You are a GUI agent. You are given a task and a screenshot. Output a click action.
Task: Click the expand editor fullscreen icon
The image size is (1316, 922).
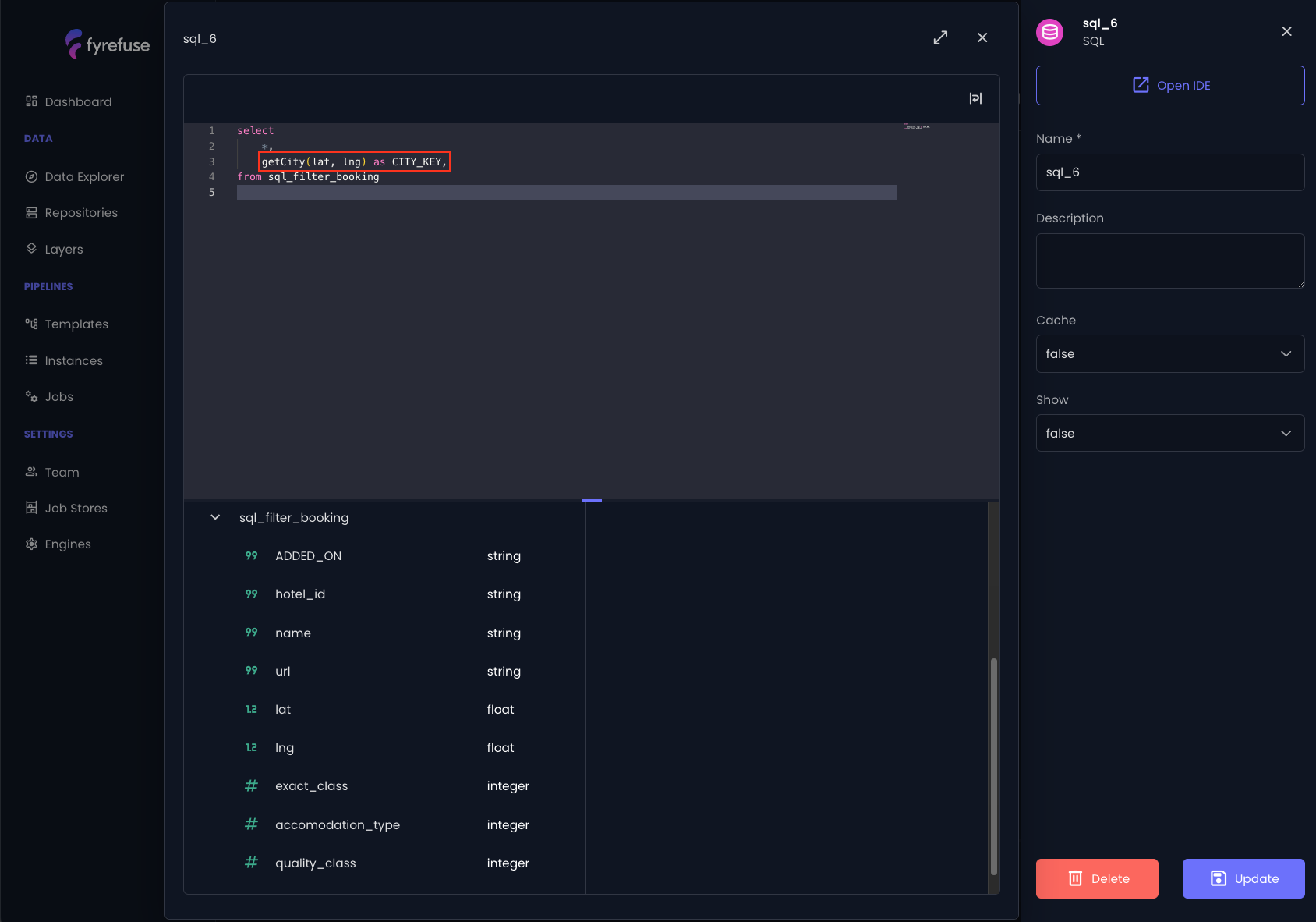click(940, 37)
